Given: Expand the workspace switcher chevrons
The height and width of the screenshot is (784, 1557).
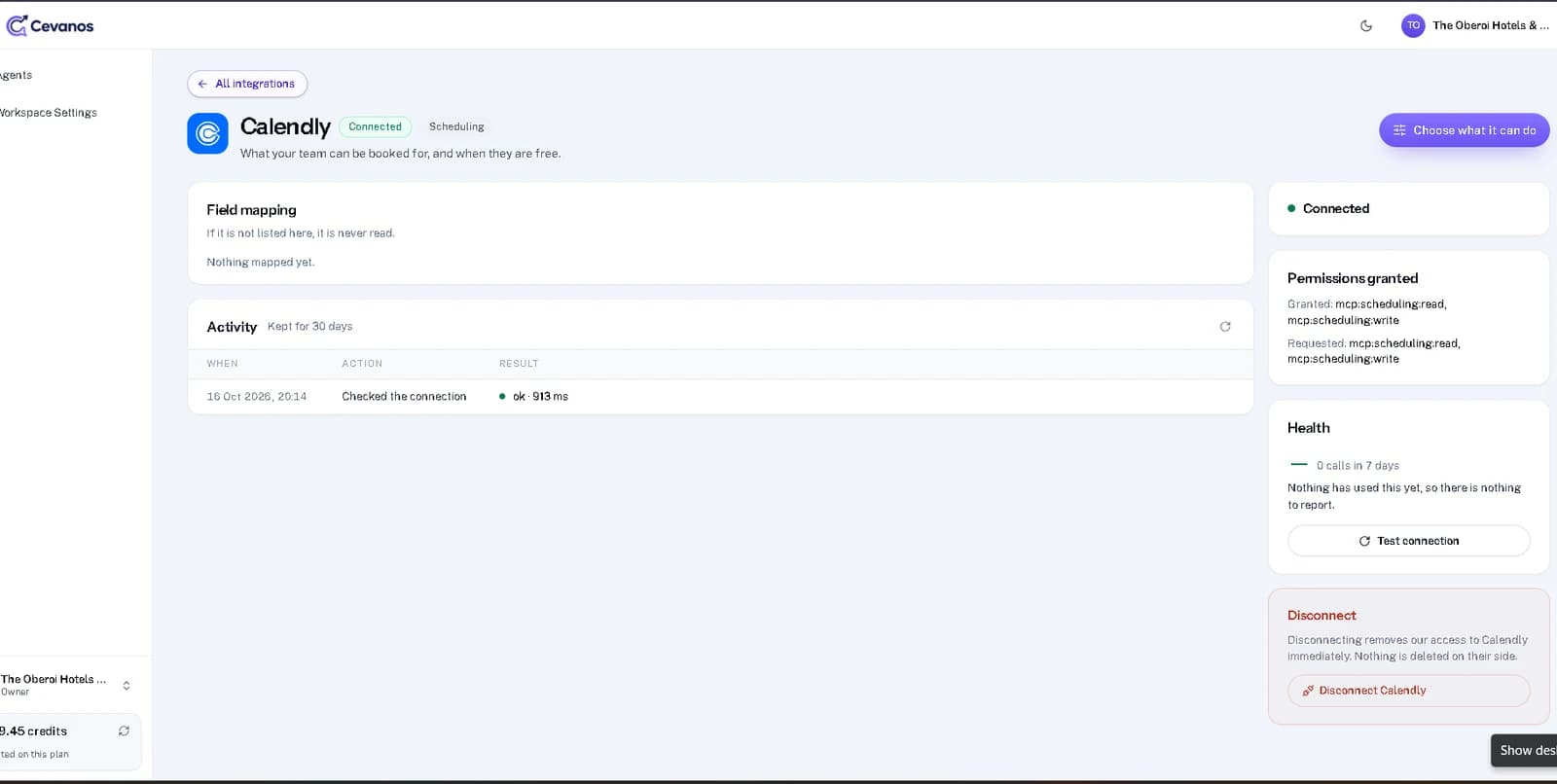Looking at the screenshot, I should (127, 686).
